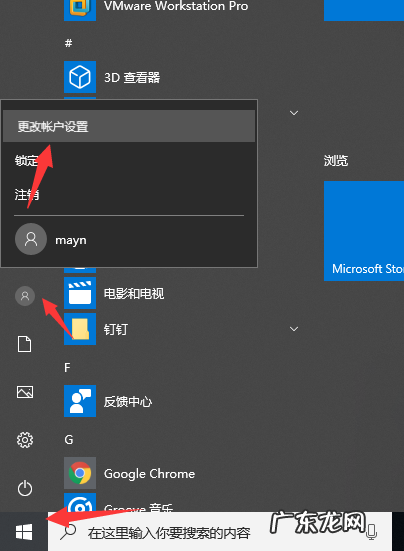Choose 注销 from the account menu

click(26, 194)
